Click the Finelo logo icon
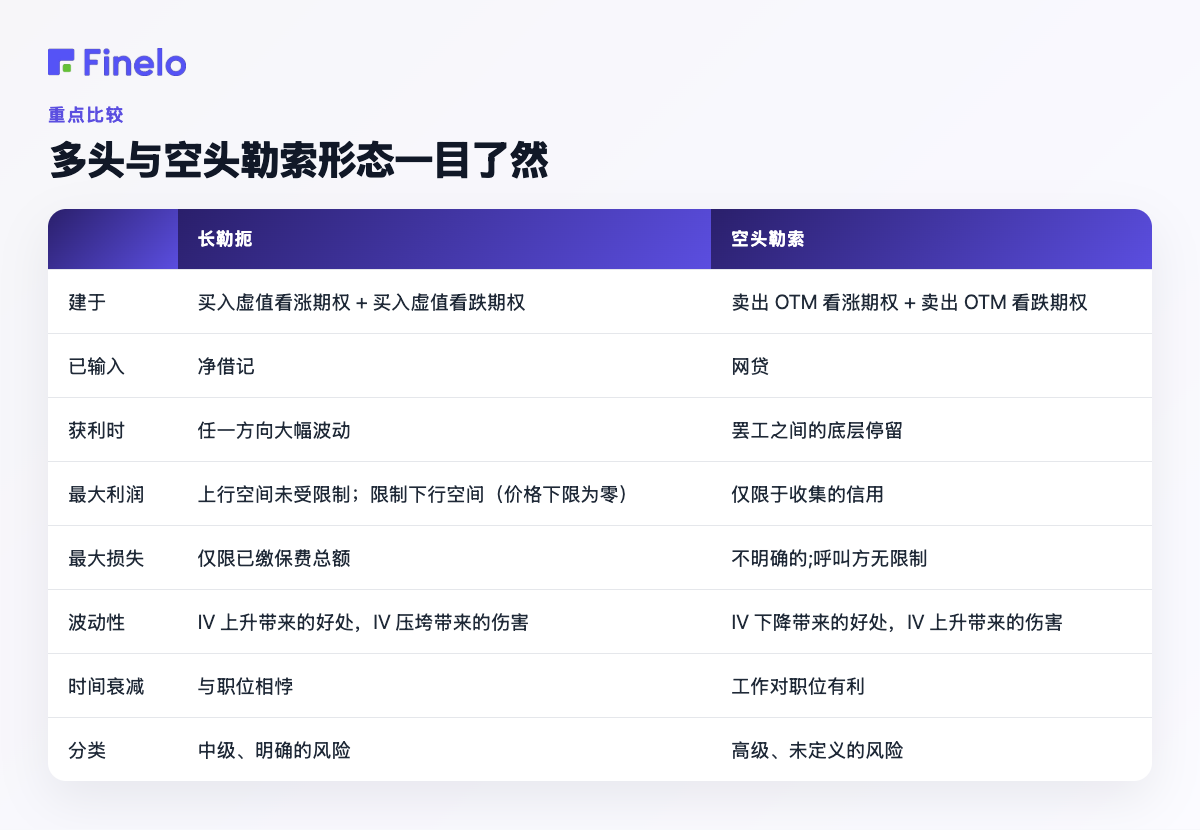This screenshot has width=1200, height=830. point(61,62)
